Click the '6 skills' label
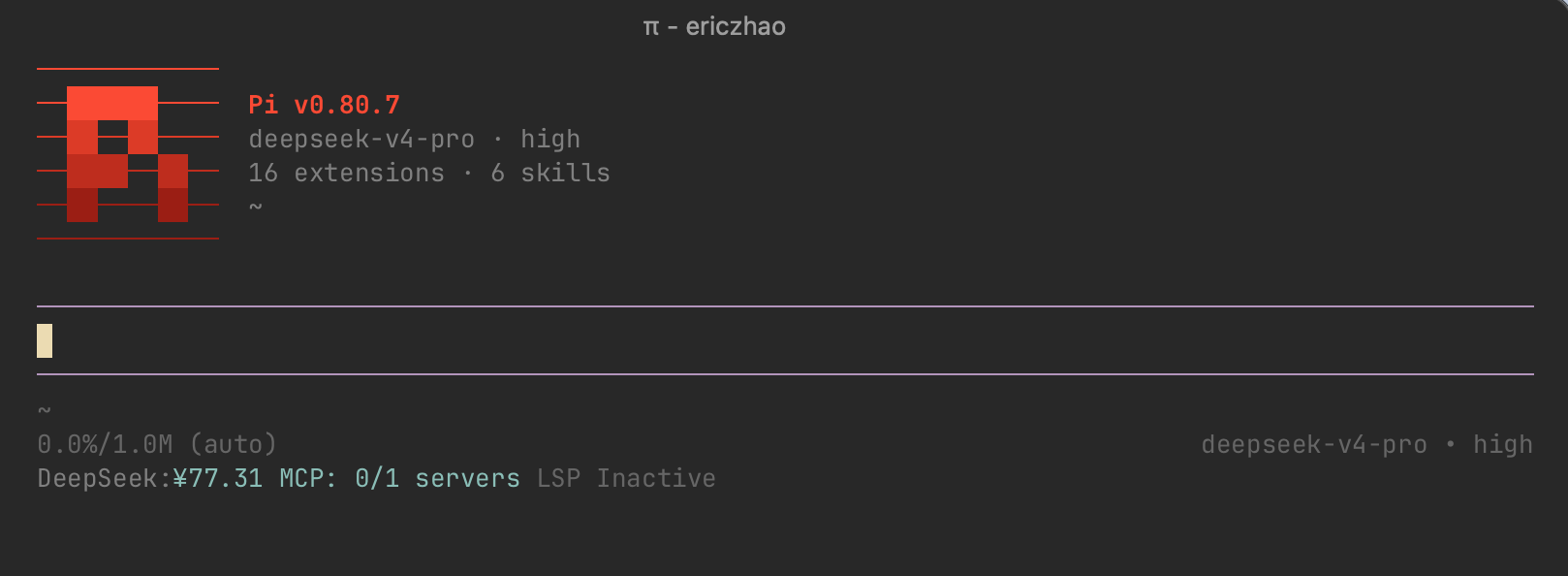Viewport: 1568px width, 576px height. click(550, 173)
